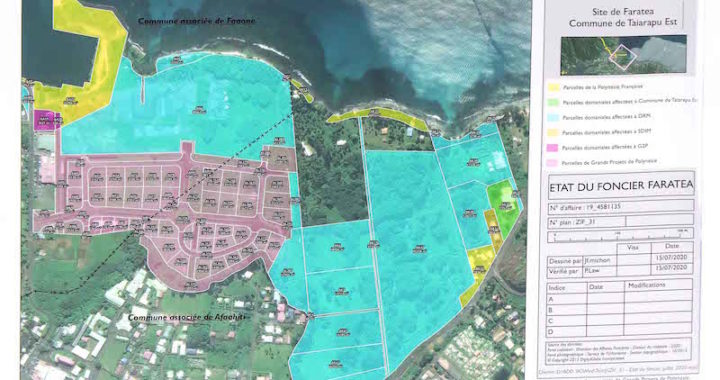Click the Indice A row in modifications table

pos(620,299)
